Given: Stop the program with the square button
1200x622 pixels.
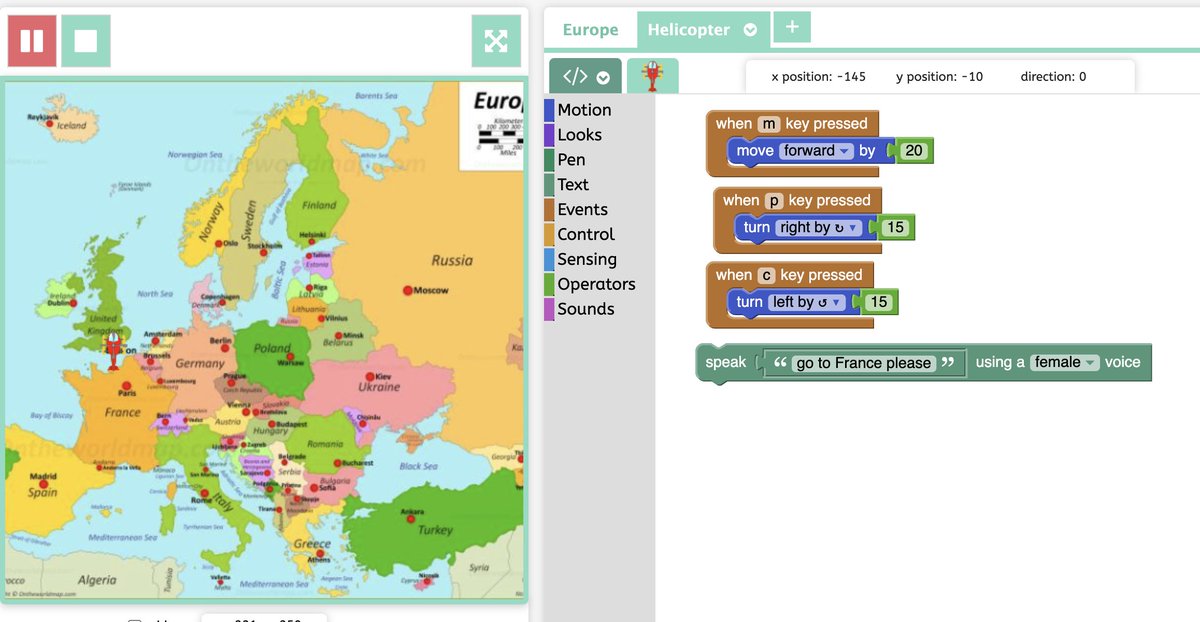Looking at the screenshot, I should pos(86,41).
